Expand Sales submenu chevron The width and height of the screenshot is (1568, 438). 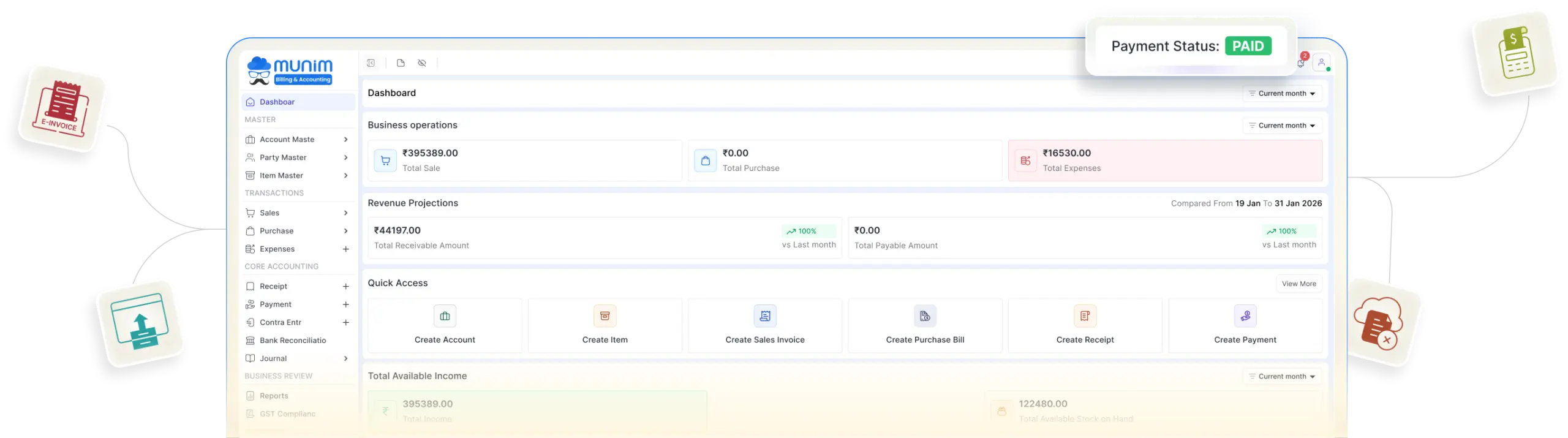click(x=346, y=213)
